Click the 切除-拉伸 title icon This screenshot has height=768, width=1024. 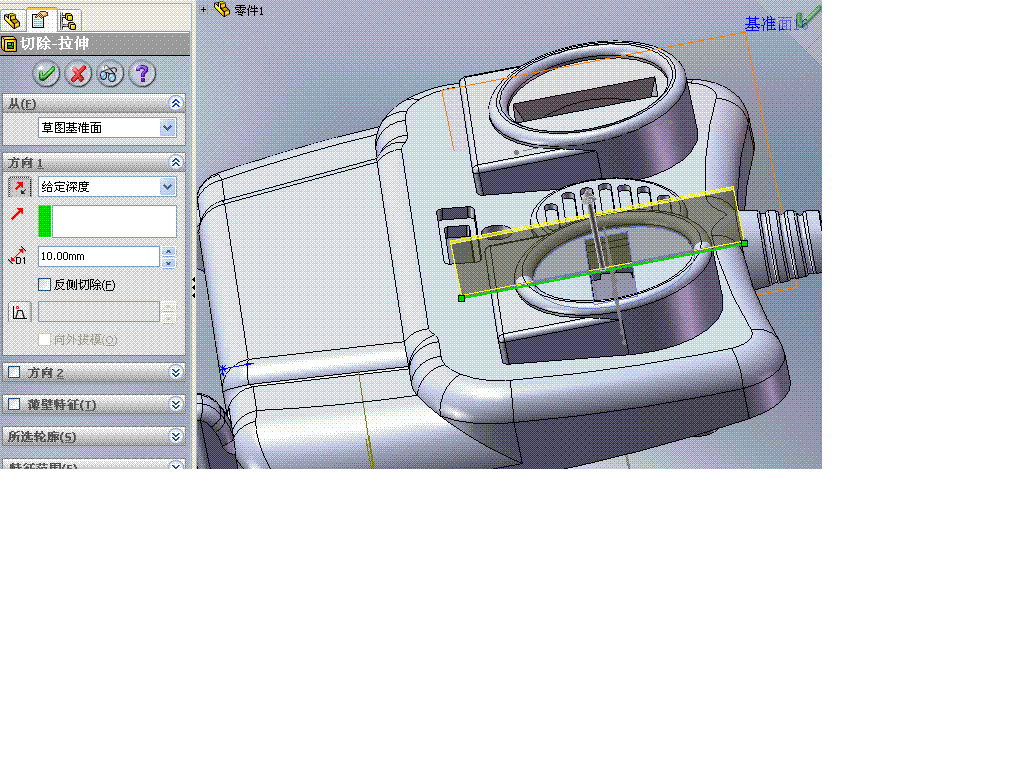click(9, 44)
